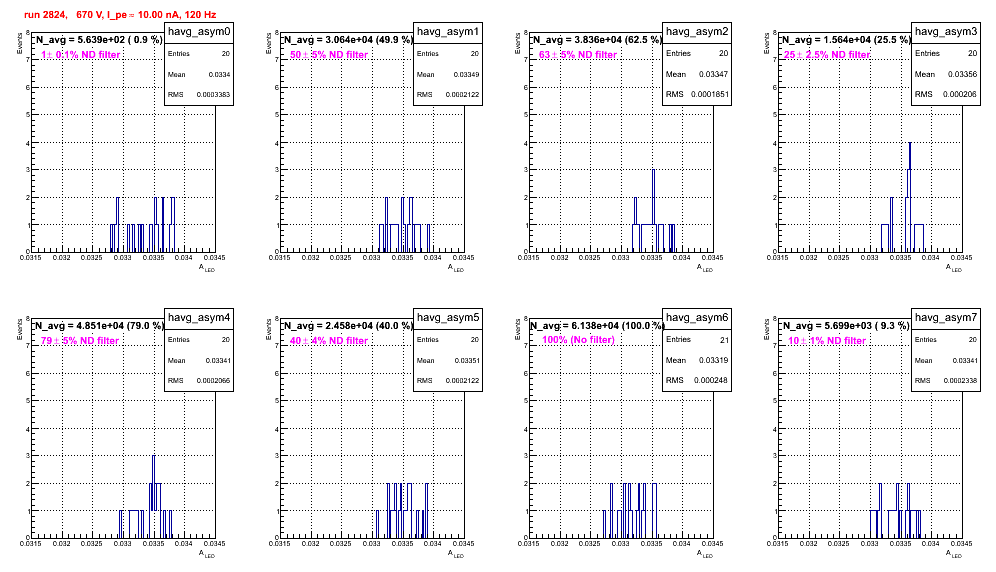Select the havg_asym1 stats box title

click(x=448, y=32)
